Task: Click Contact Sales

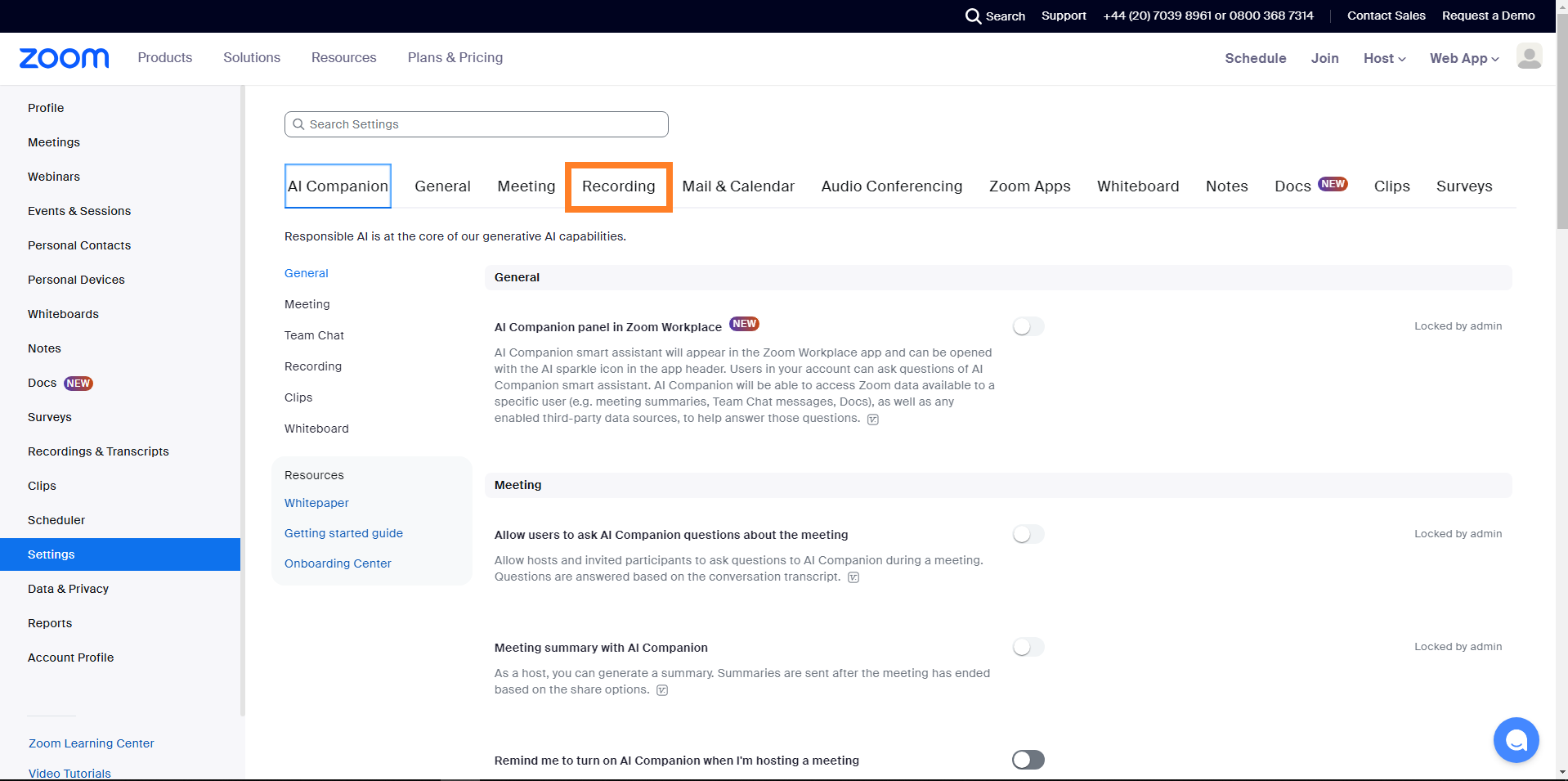Action: [1387, 16]
